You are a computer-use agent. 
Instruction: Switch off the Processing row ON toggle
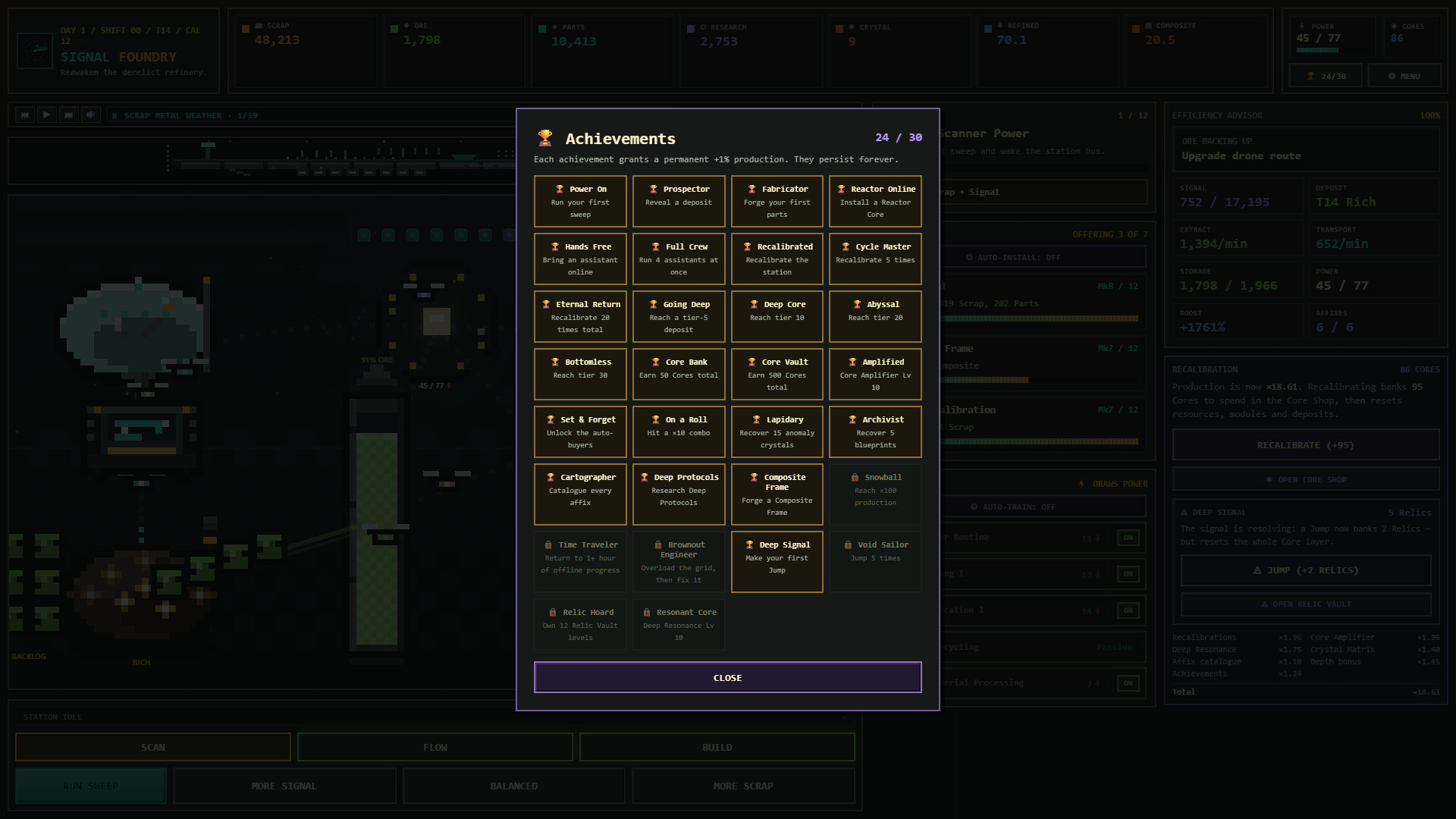[1128, 683]
